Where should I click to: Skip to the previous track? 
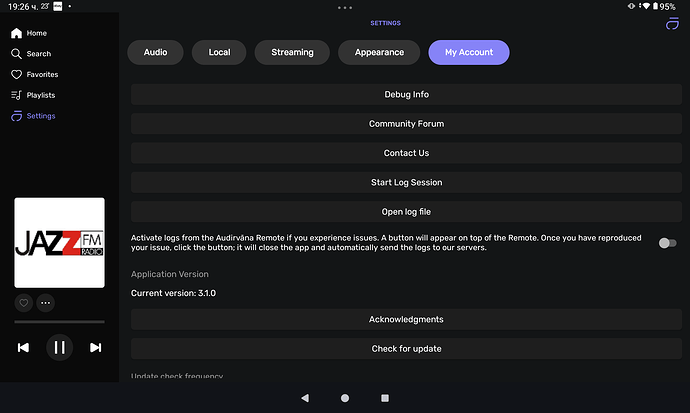point(23,347)
